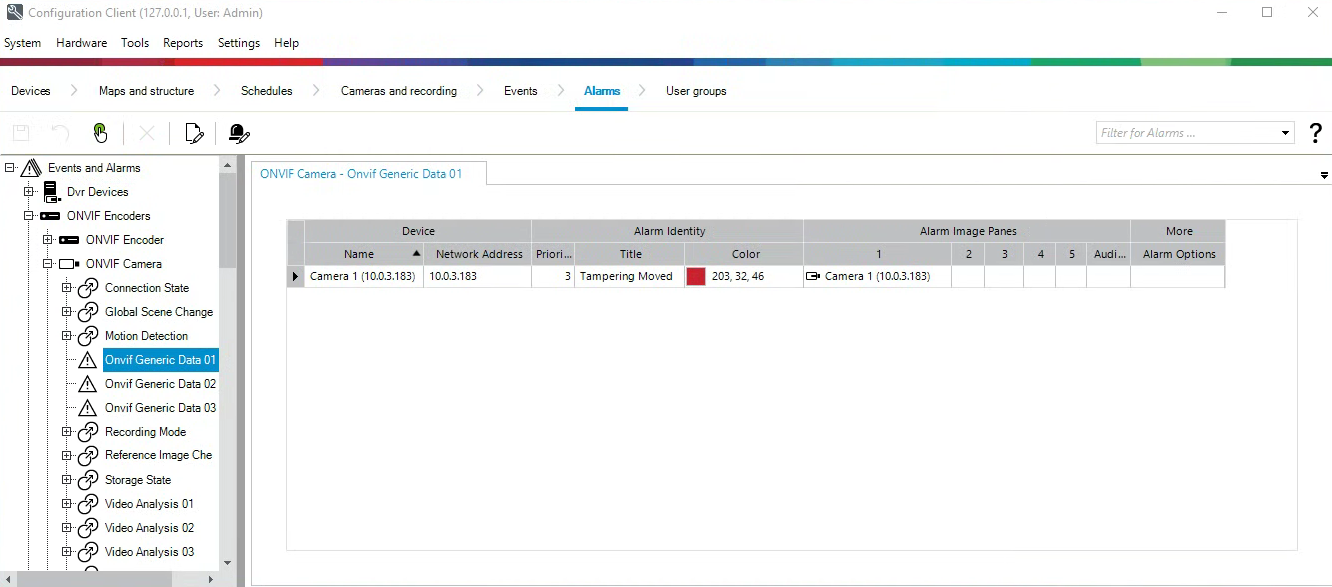The width and height of the screenshot is (1332, 587).
Task: Switch to the Cameras and recording tab
Action: [x=398, y=91]
